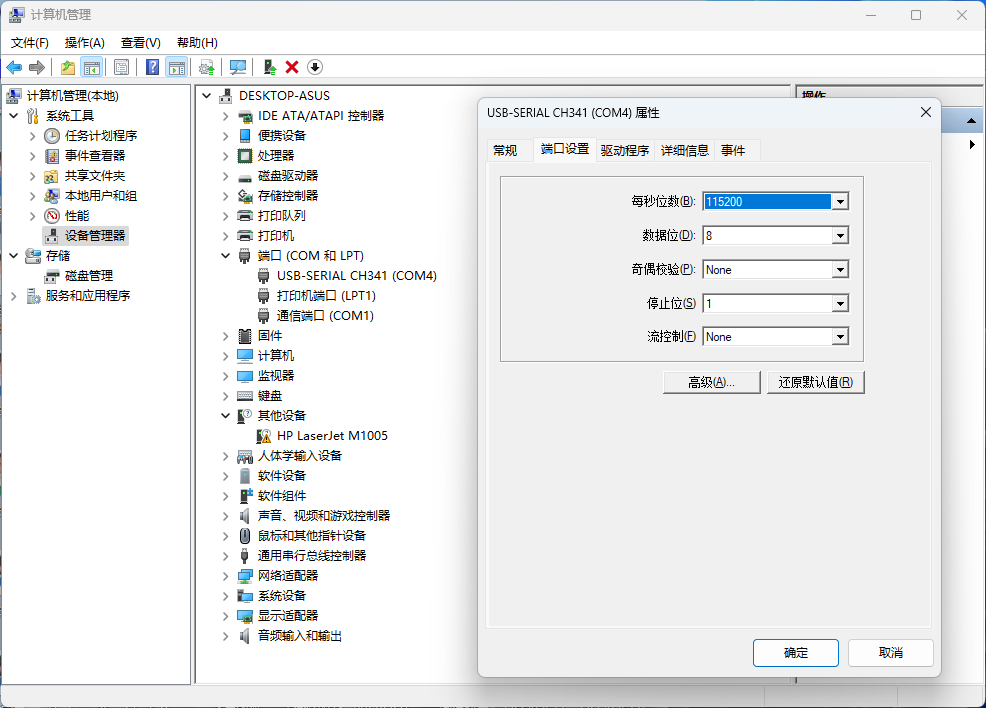Switch to the 端口设置 tab
986x708 pixels.
tap(565, 150)
